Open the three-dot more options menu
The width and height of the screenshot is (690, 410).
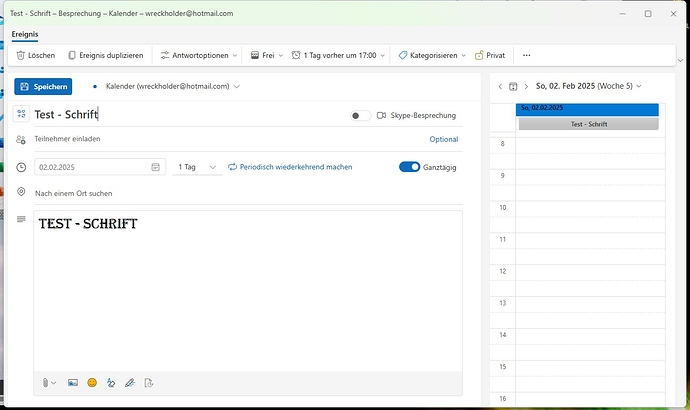click(526, 55)
